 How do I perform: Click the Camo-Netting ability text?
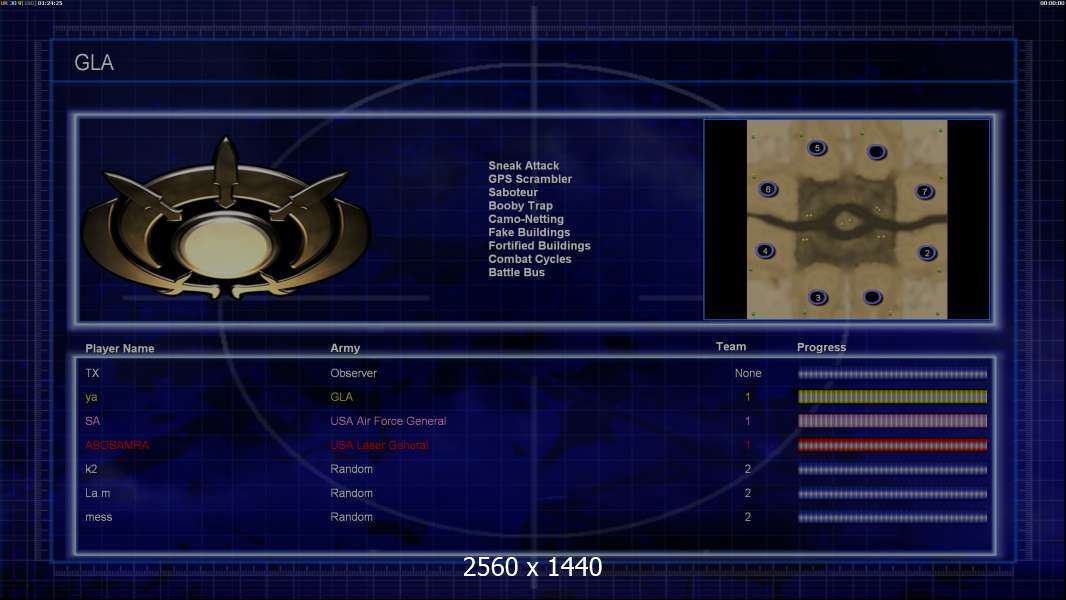point(526,219)
